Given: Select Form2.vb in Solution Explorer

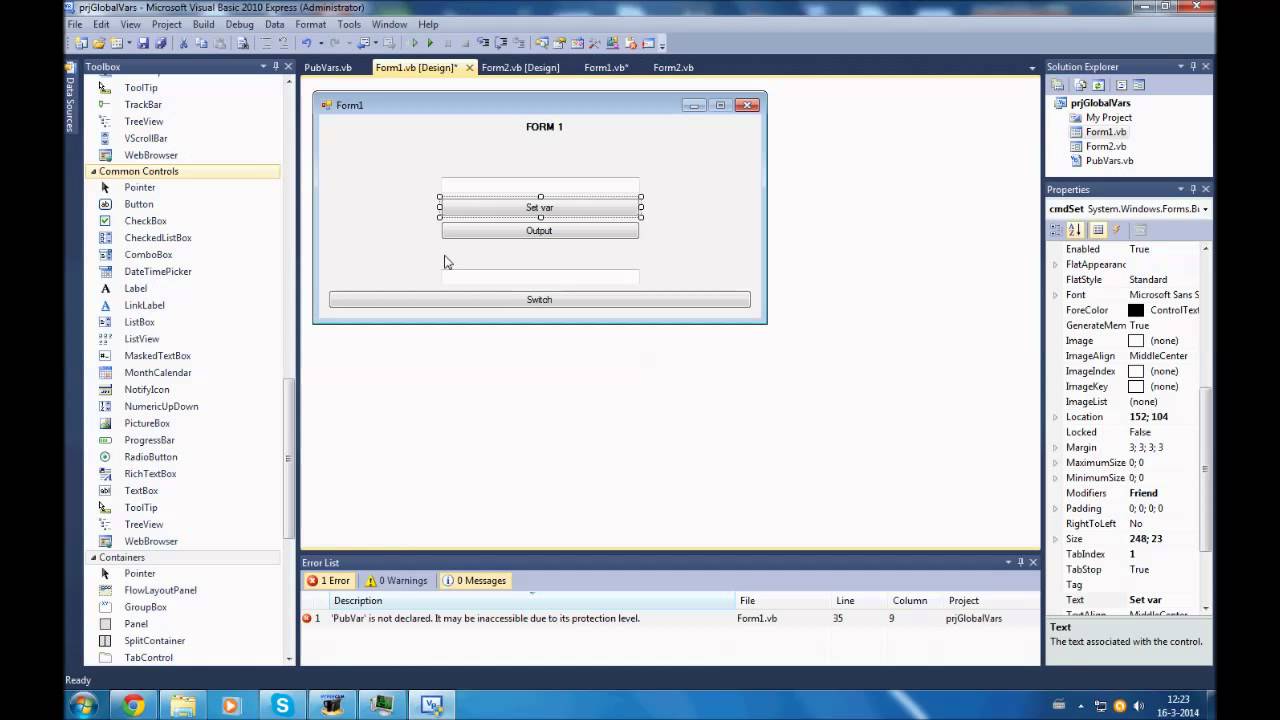Looking at the screenshot, I should [x=1106, y=146].
